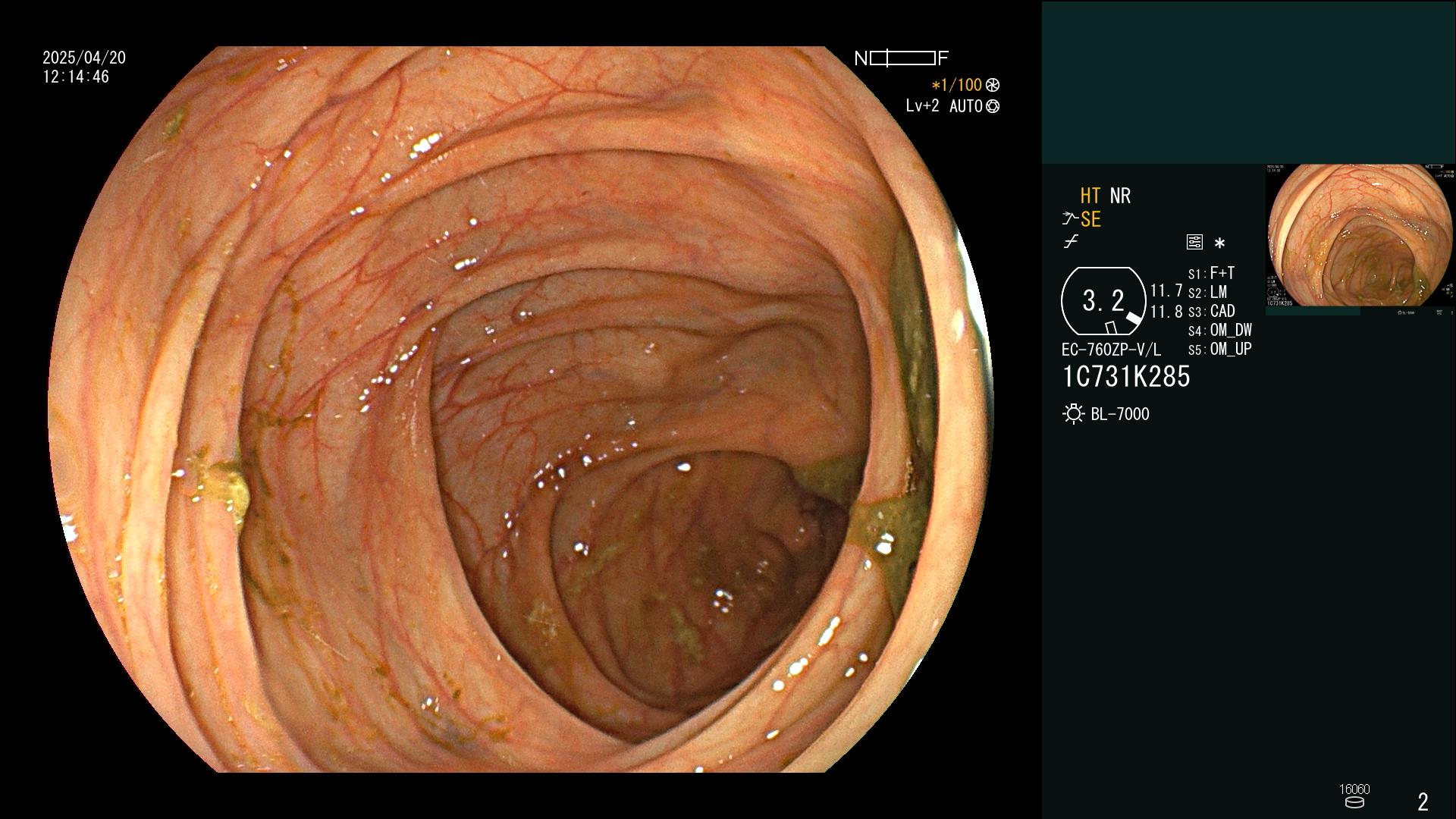Screen dimensions: 1456x819
Task: Select scope switch S3: CAD
Action: (x=1212, y=311)
